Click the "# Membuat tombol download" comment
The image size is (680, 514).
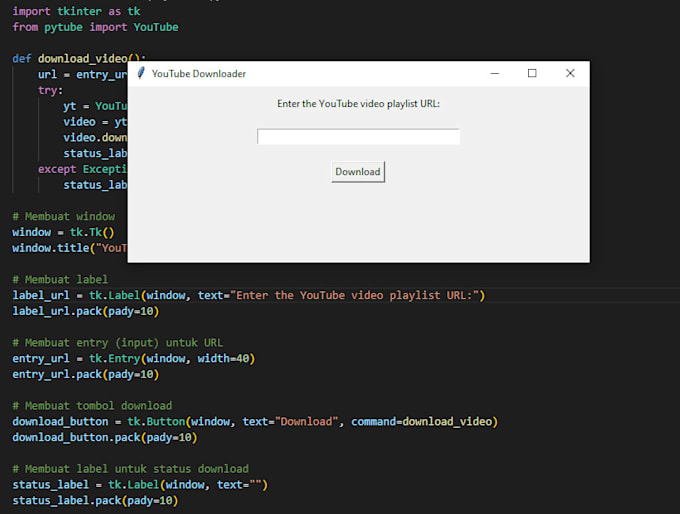click(x=92, y=406)
